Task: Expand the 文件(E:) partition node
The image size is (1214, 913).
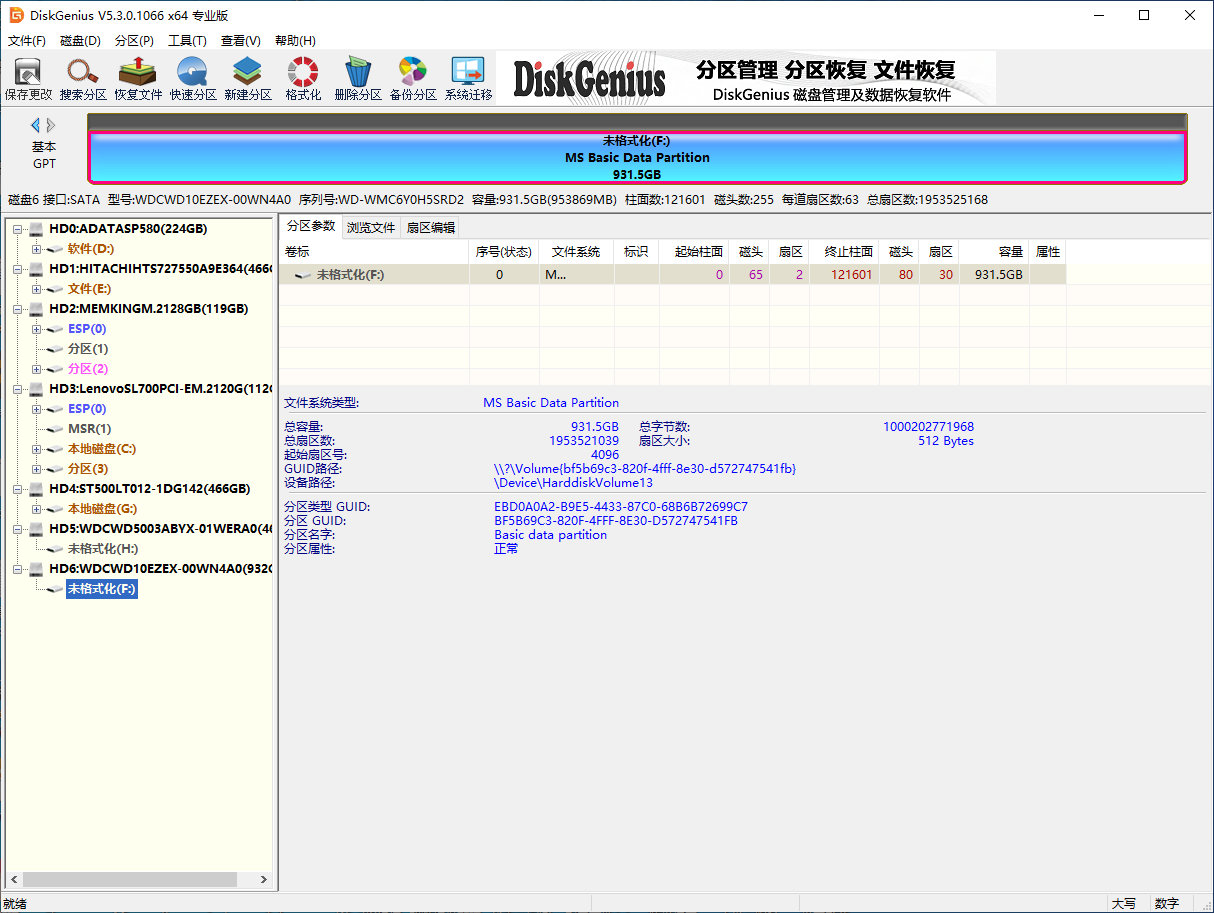Action: [x=36, y=289]
